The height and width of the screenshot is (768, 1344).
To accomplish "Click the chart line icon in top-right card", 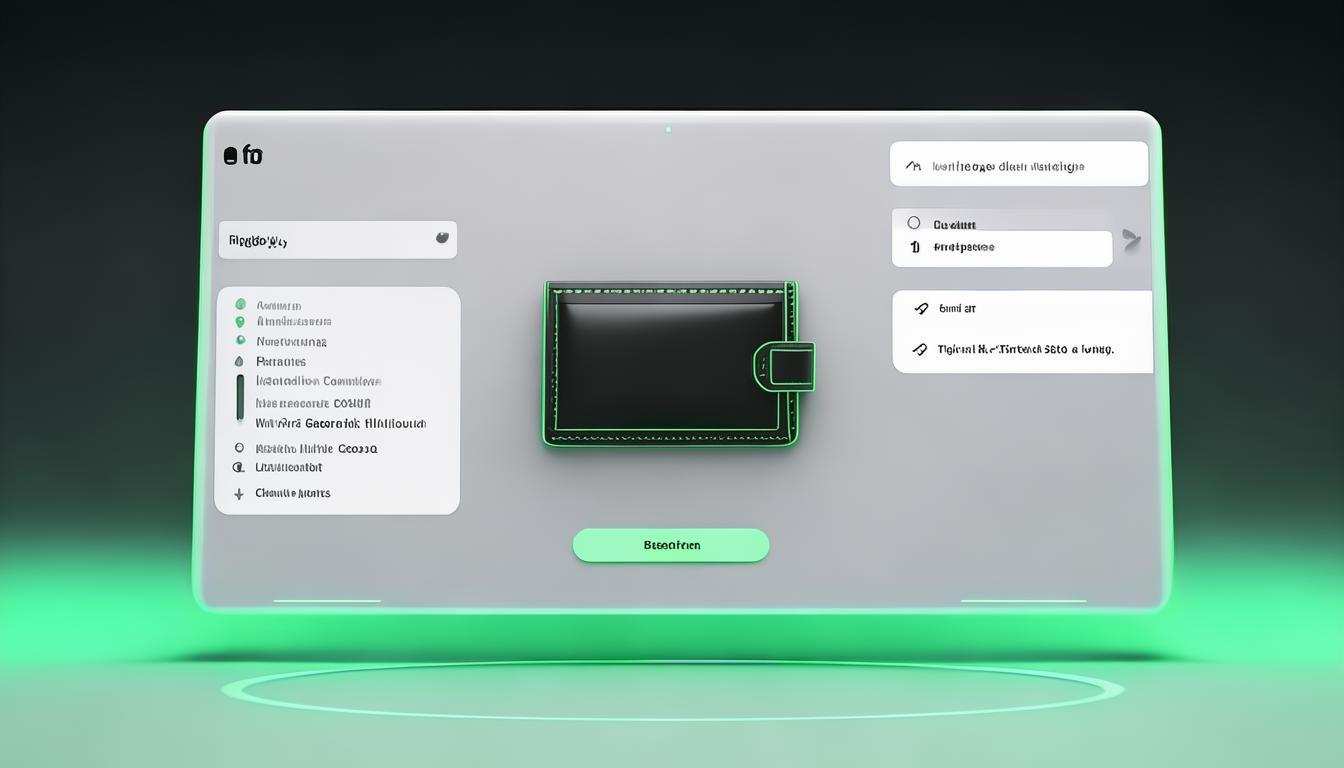I will pyautogui.click(x=912, y=166).
